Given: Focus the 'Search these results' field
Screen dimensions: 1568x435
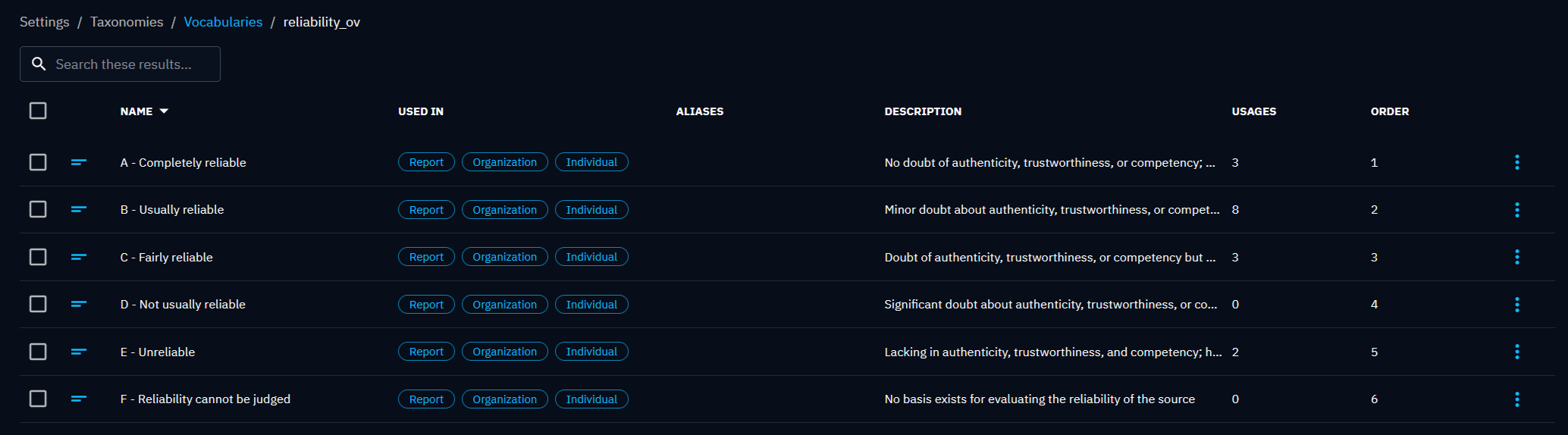Looking at the screenshot, I should (129, 64).
